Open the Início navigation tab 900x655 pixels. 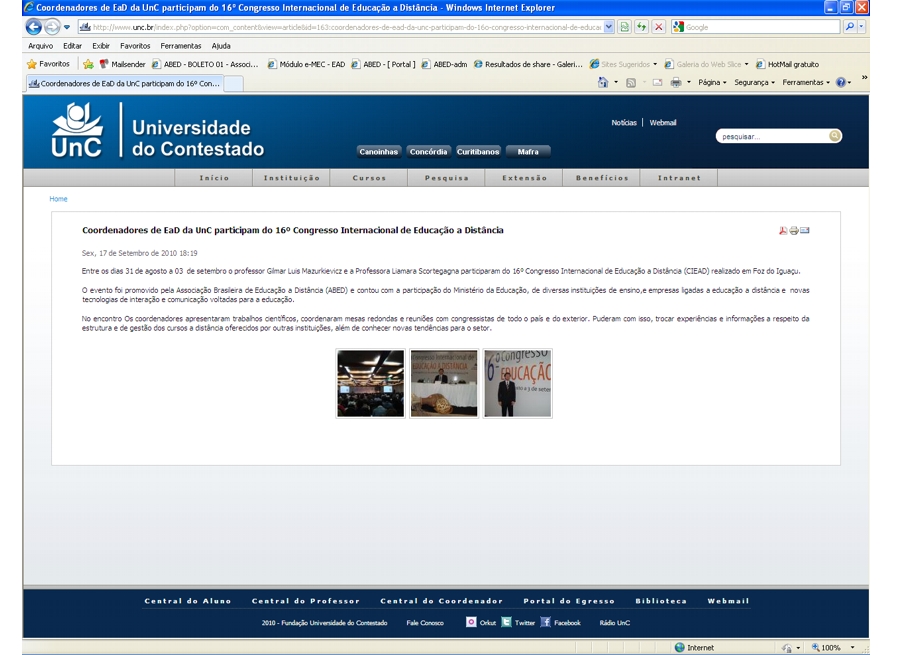(x=214, y=178)
